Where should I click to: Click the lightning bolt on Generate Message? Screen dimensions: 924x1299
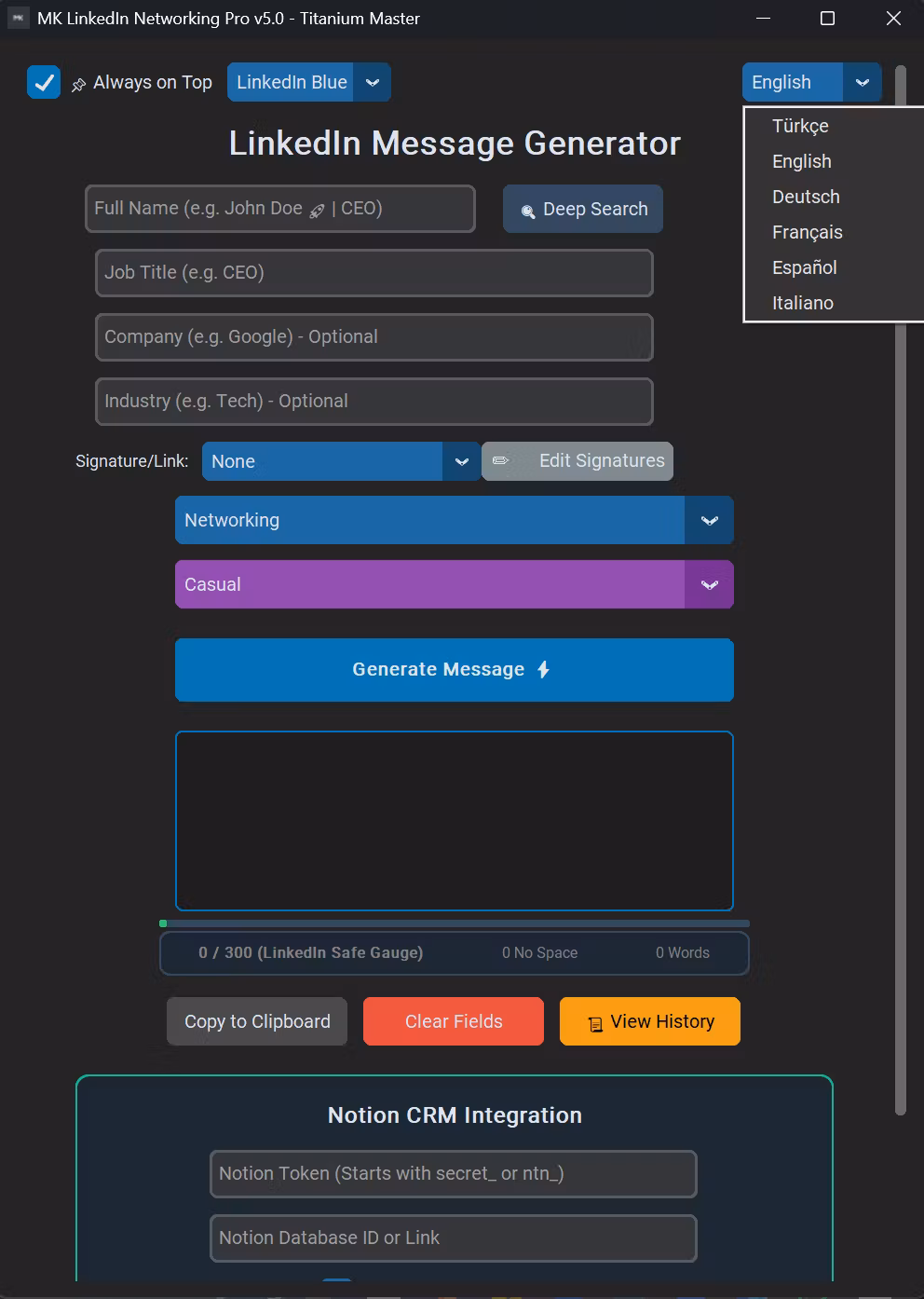point(544,669)
